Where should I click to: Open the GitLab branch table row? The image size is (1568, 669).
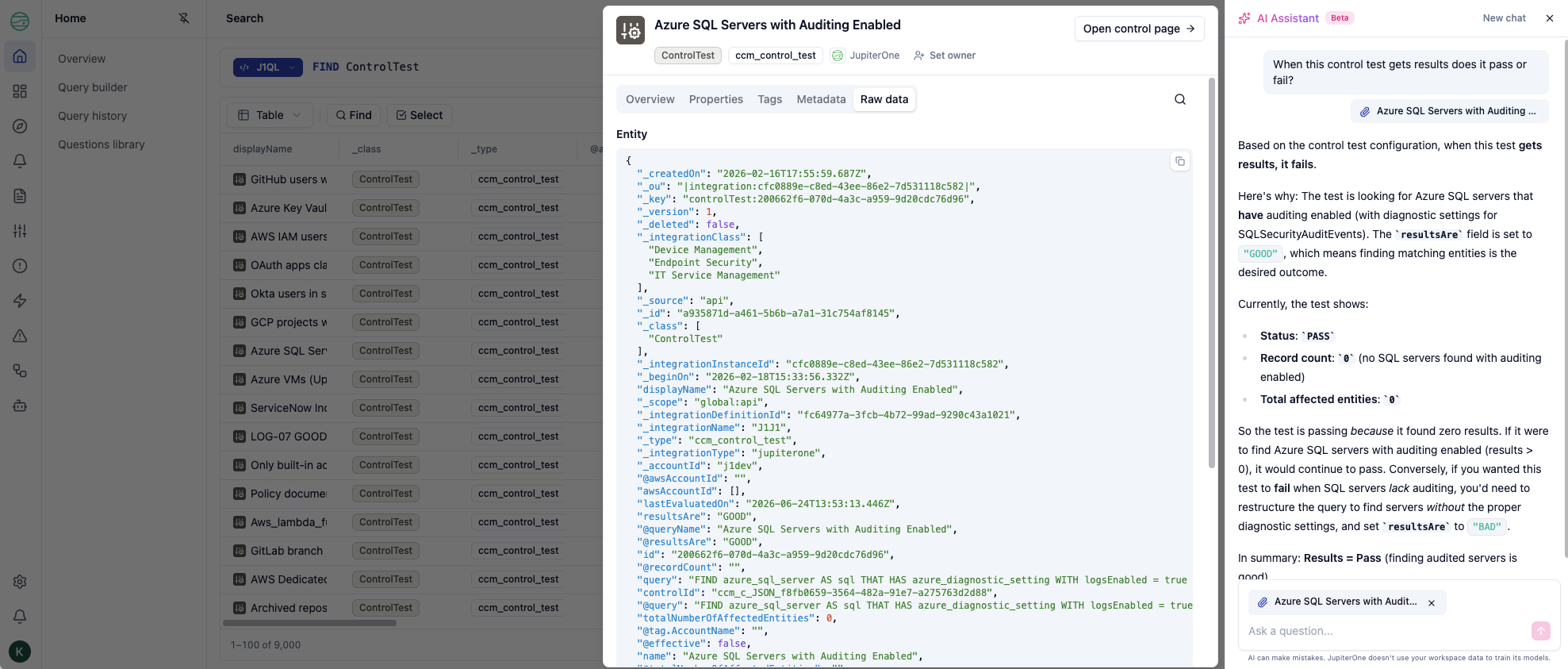pos(411,551)
